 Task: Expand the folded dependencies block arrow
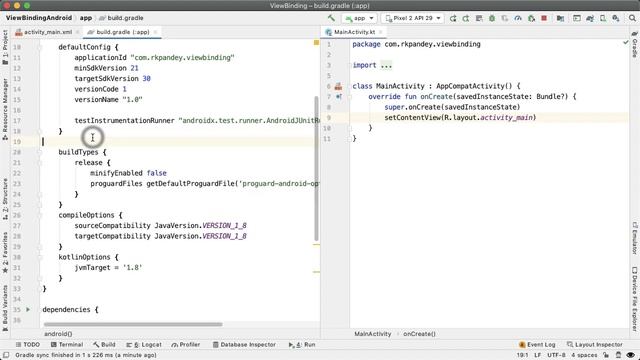(28, 309)
